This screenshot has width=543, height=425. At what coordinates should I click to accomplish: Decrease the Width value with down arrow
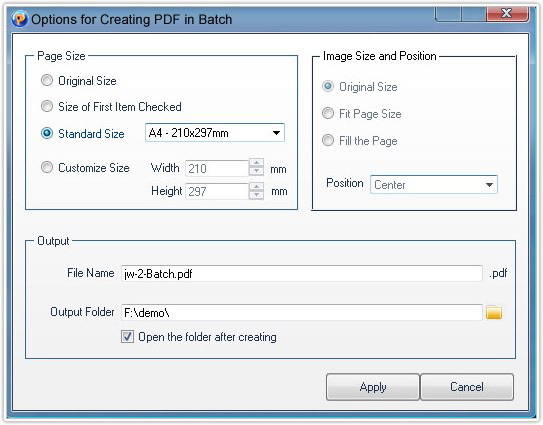(x=256, y=171)
